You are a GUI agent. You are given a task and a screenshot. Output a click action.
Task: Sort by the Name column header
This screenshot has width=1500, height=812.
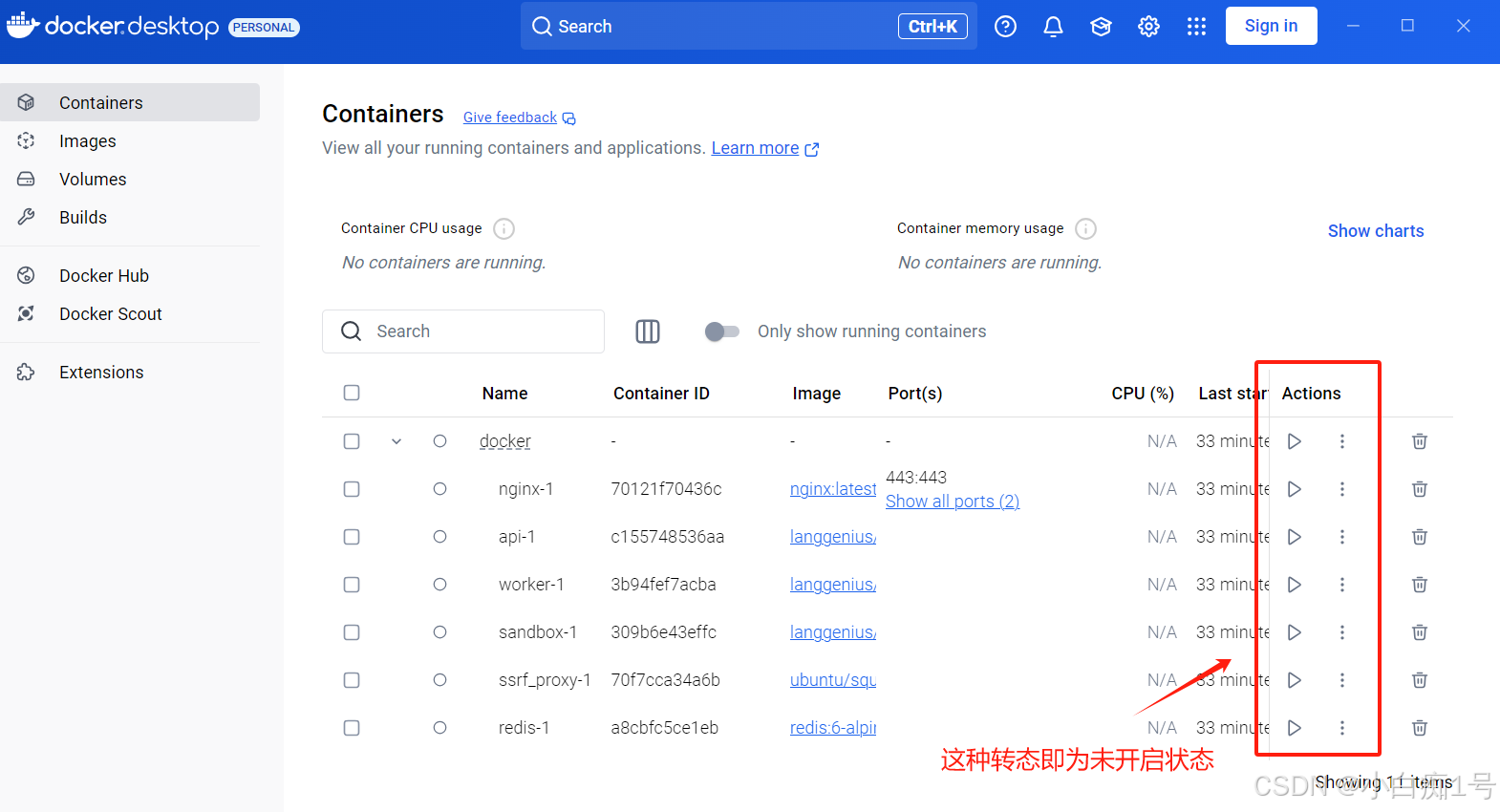(504, 394)
